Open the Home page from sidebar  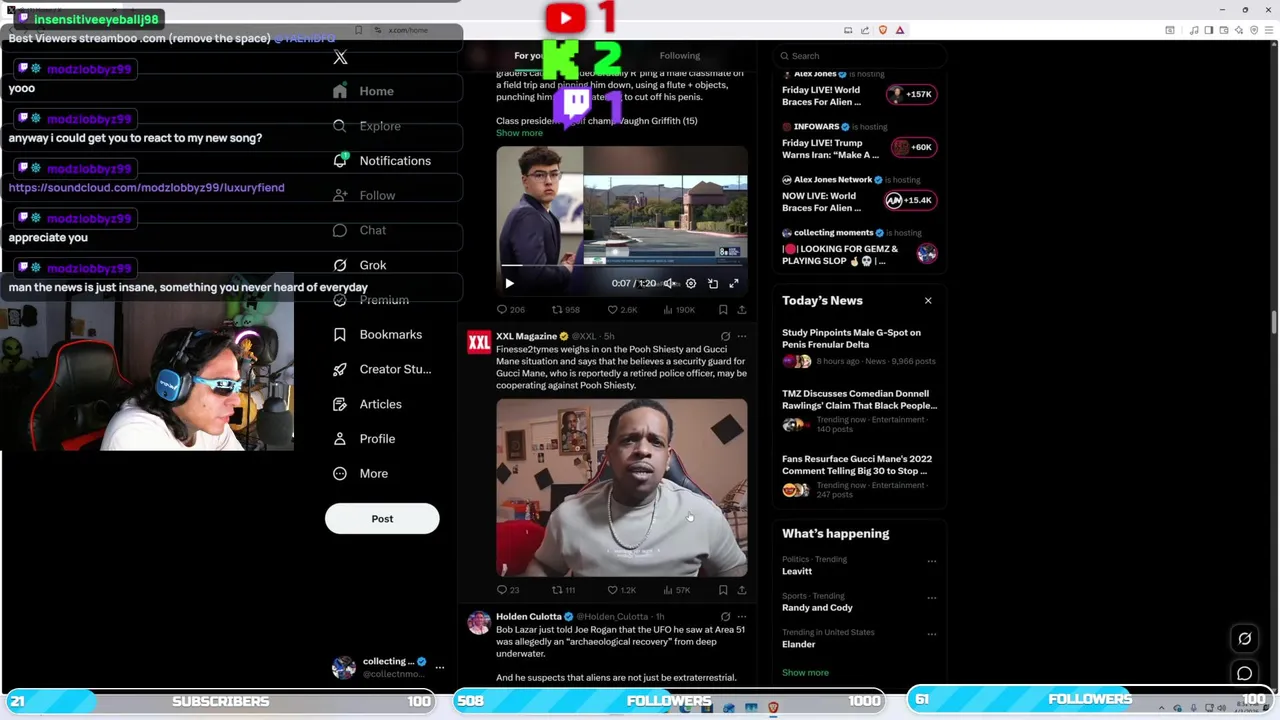click(x=364, y=91)
